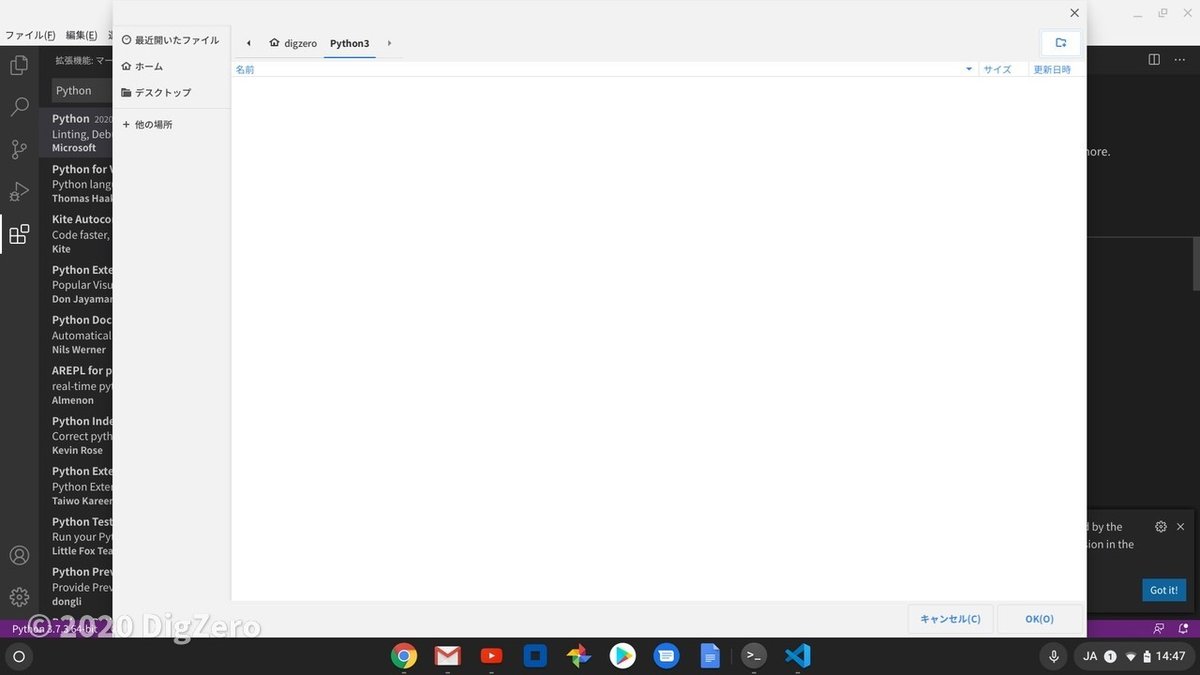Screen dimensions: 1200x675
Task: Go back with the left arrow in path bar
Action: coord(248,43)
